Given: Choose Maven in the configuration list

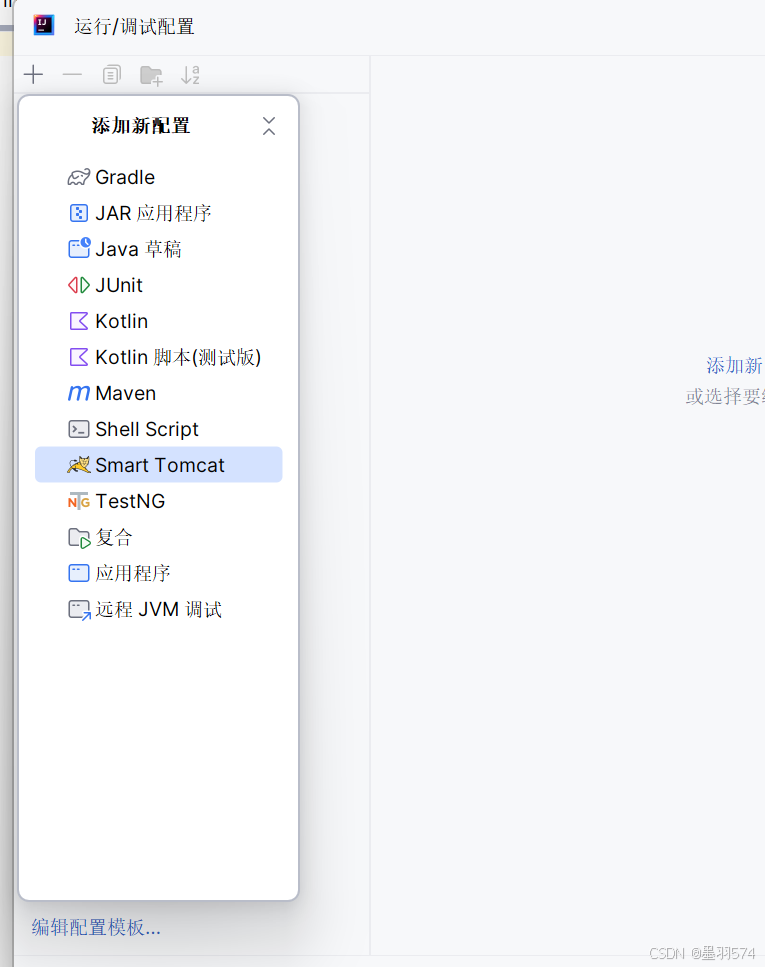Looking at the screenshot, I should click(159, 393).
